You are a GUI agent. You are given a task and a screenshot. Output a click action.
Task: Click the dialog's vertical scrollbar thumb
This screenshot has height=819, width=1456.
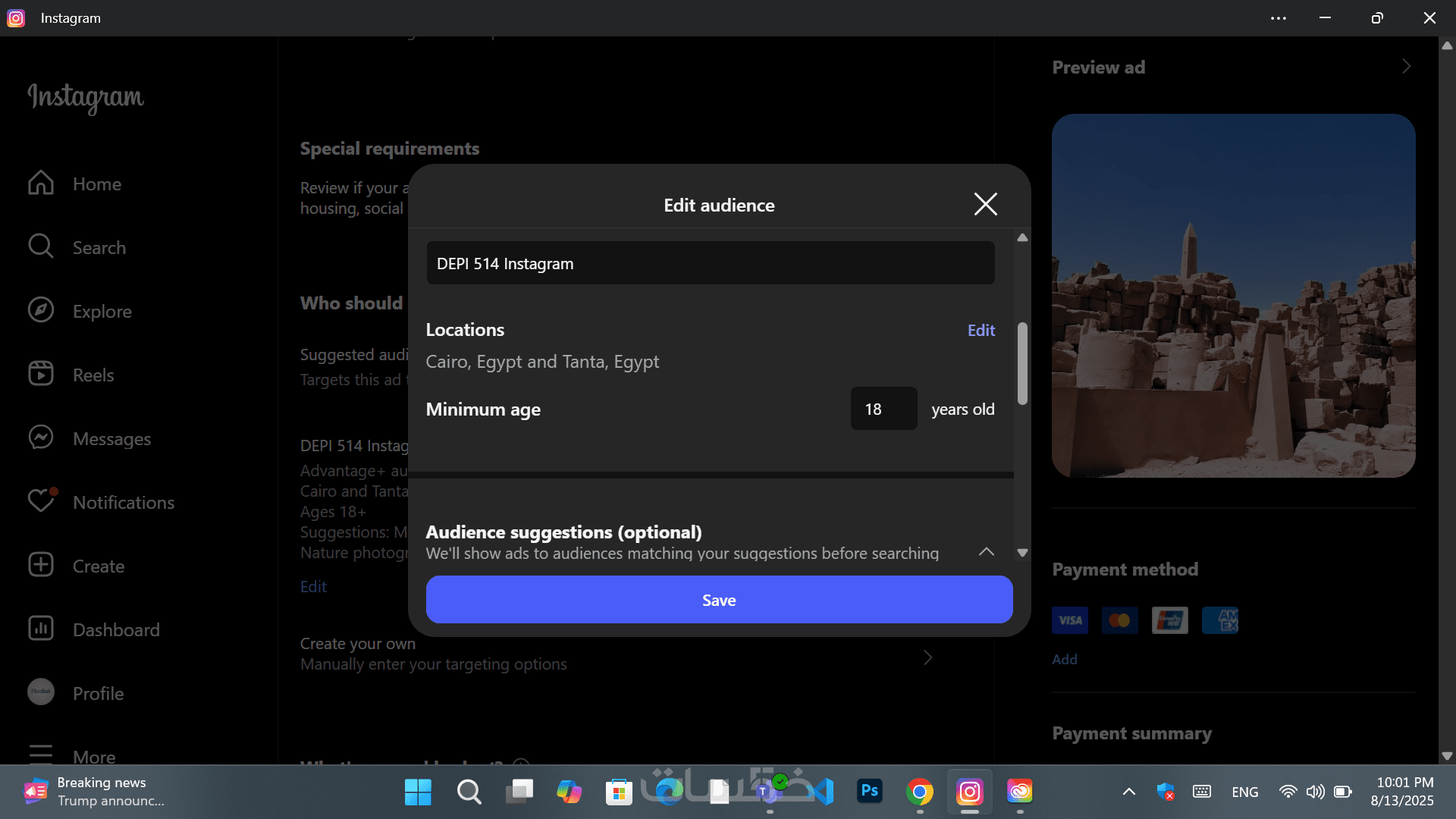click(x=1022, y=364)
